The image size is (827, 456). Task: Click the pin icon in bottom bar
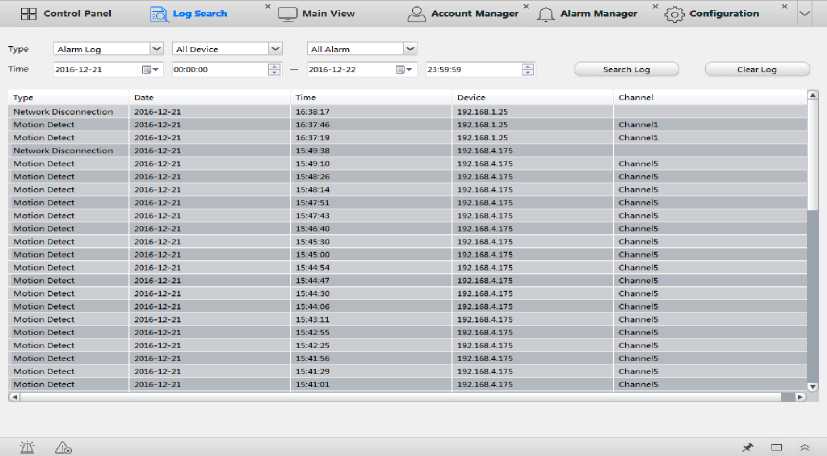(747, 446)
